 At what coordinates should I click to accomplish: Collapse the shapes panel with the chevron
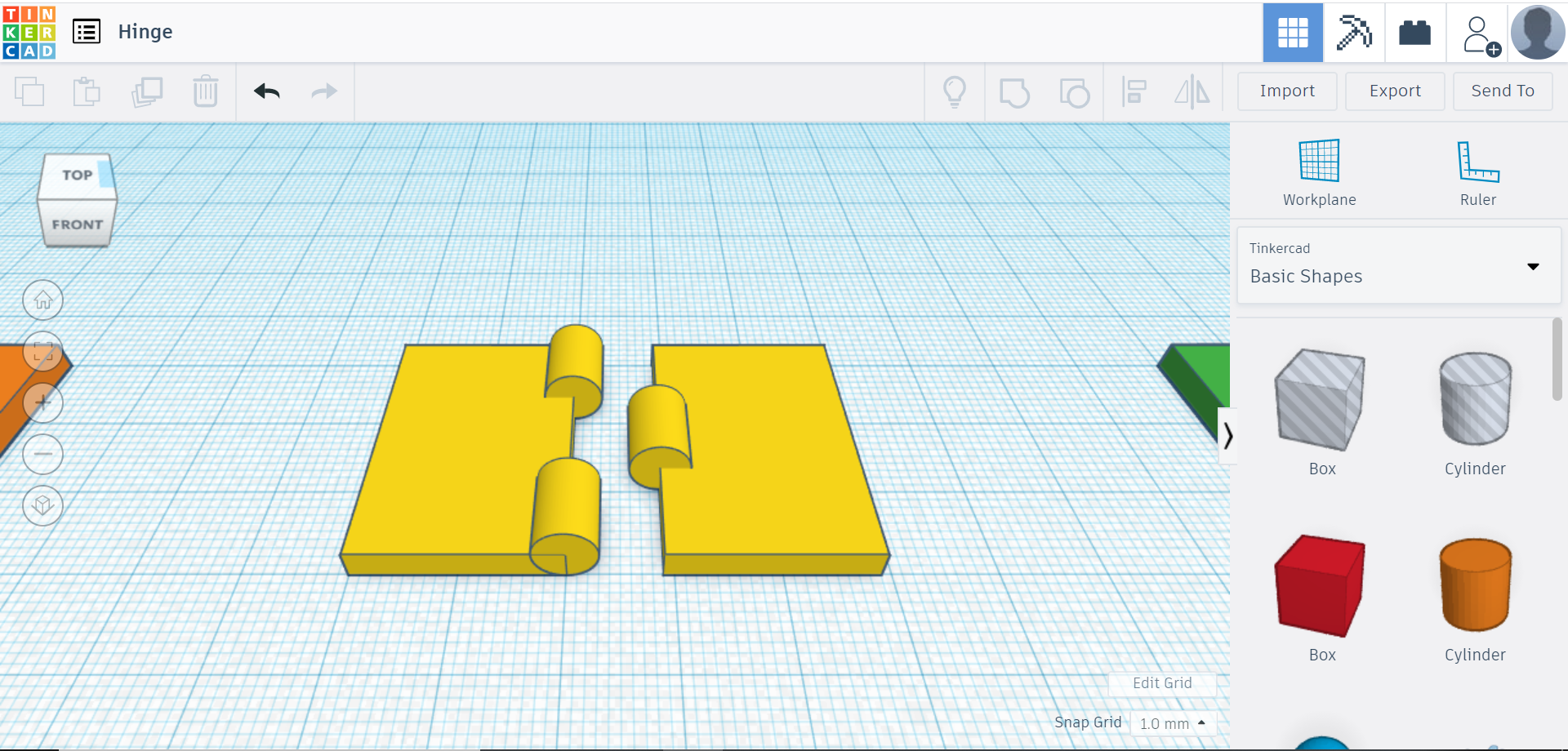pyautogui.click(x=1229, y=437)
